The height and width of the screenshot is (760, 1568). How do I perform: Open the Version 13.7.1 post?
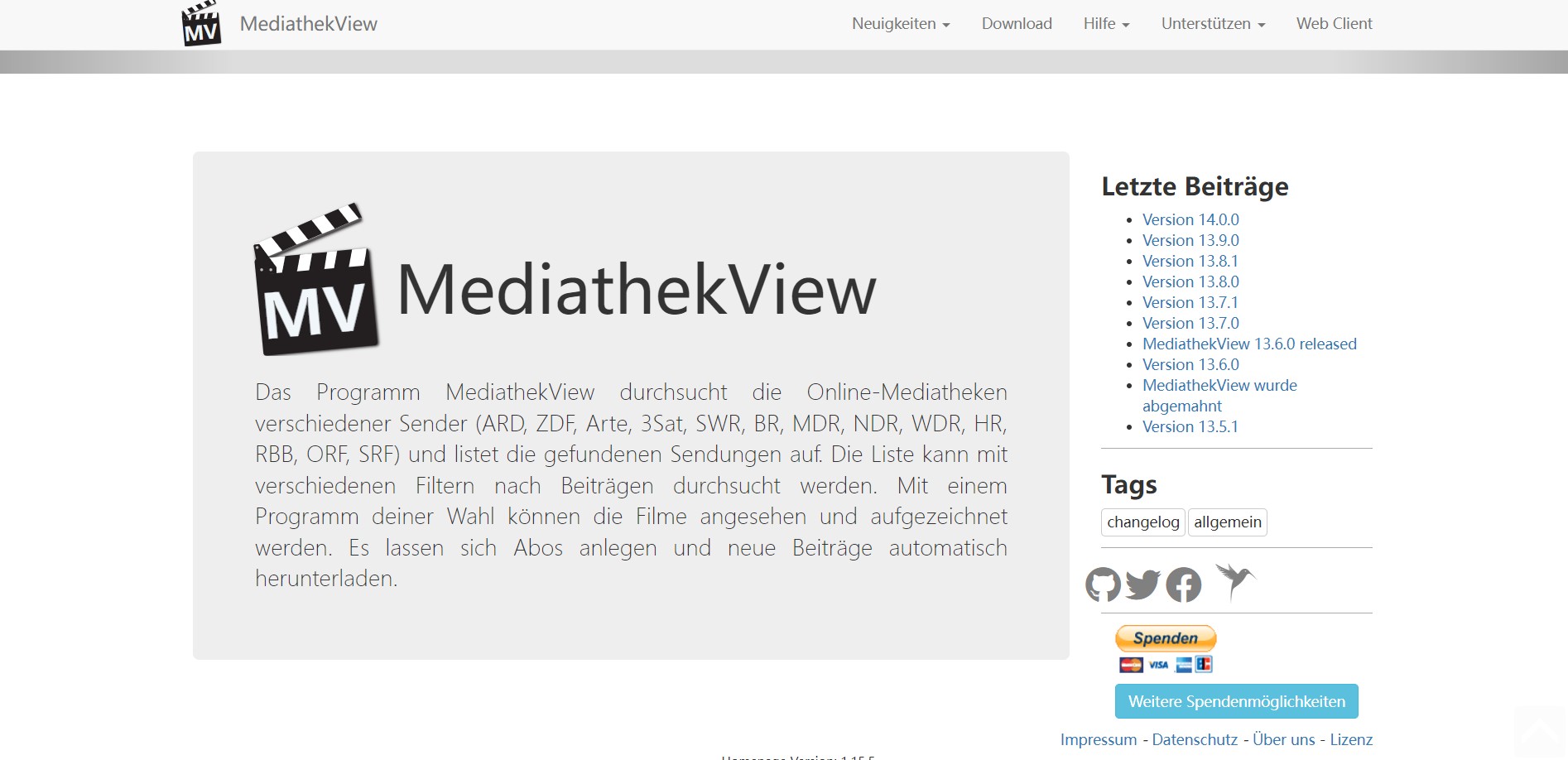[1190, 302]
